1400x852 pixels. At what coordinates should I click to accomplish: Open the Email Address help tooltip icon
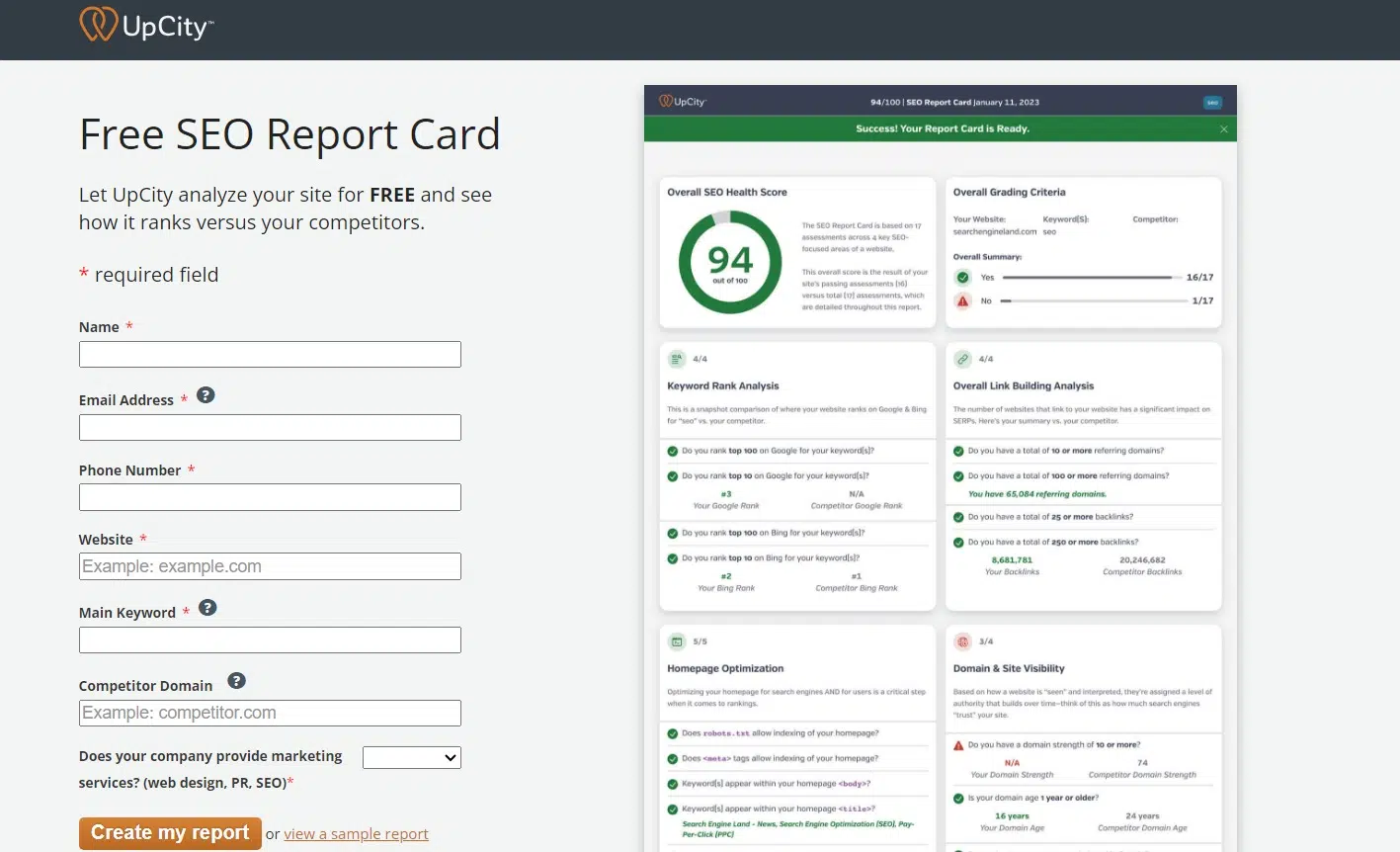coord(206,395)
